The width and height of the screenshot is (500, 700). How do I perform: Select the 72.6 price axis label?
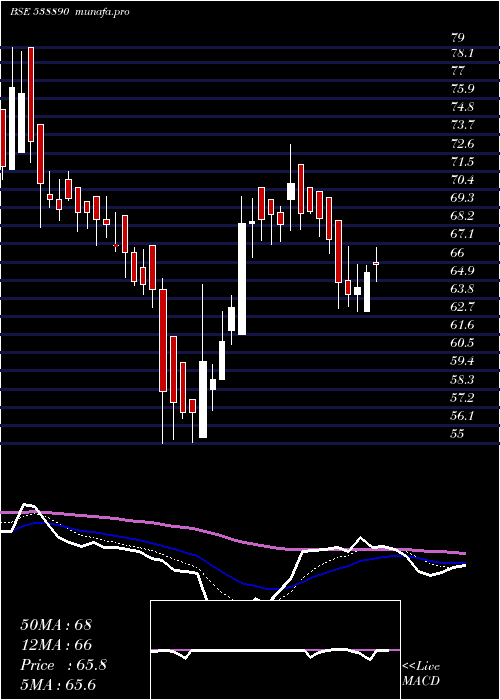tap(462, 144)
